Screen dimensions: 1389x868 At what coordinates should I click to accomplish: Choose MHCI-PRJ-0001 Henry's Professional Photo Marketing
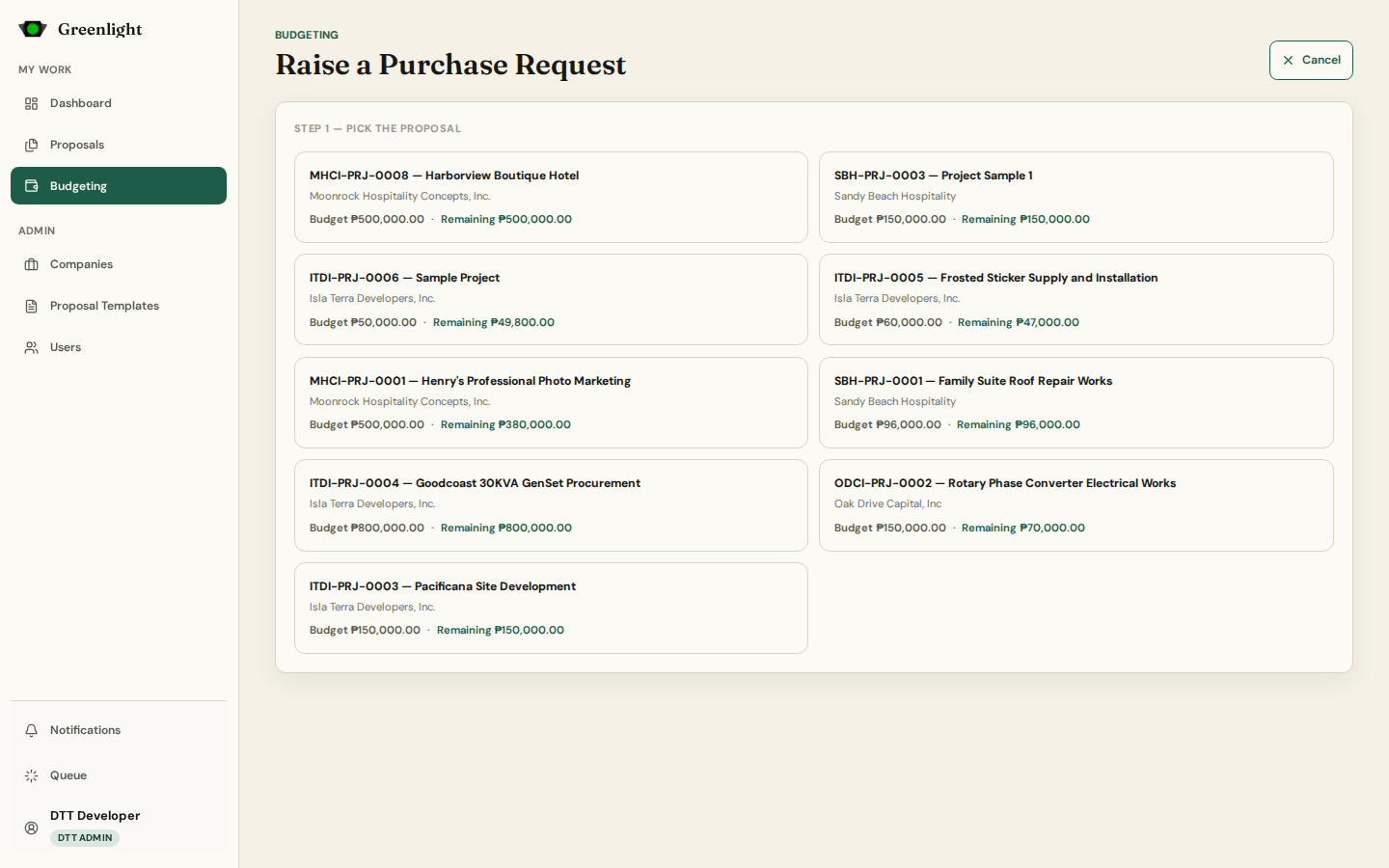click(x=551, y=402)
